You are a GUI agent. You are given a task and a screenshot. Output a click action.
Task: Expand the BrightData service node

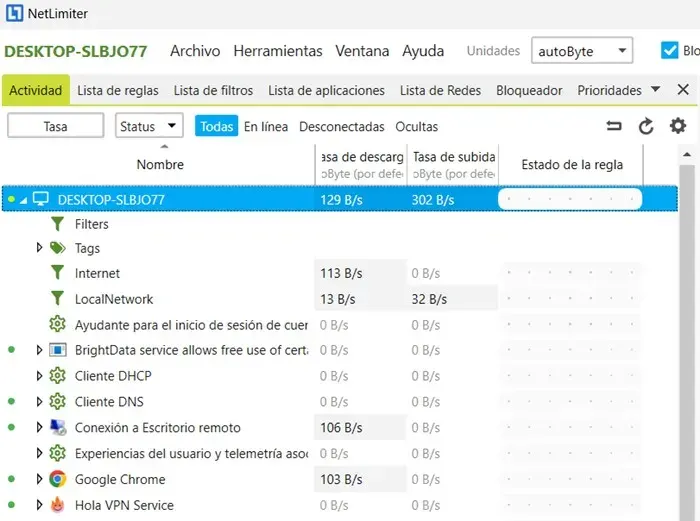39,350
